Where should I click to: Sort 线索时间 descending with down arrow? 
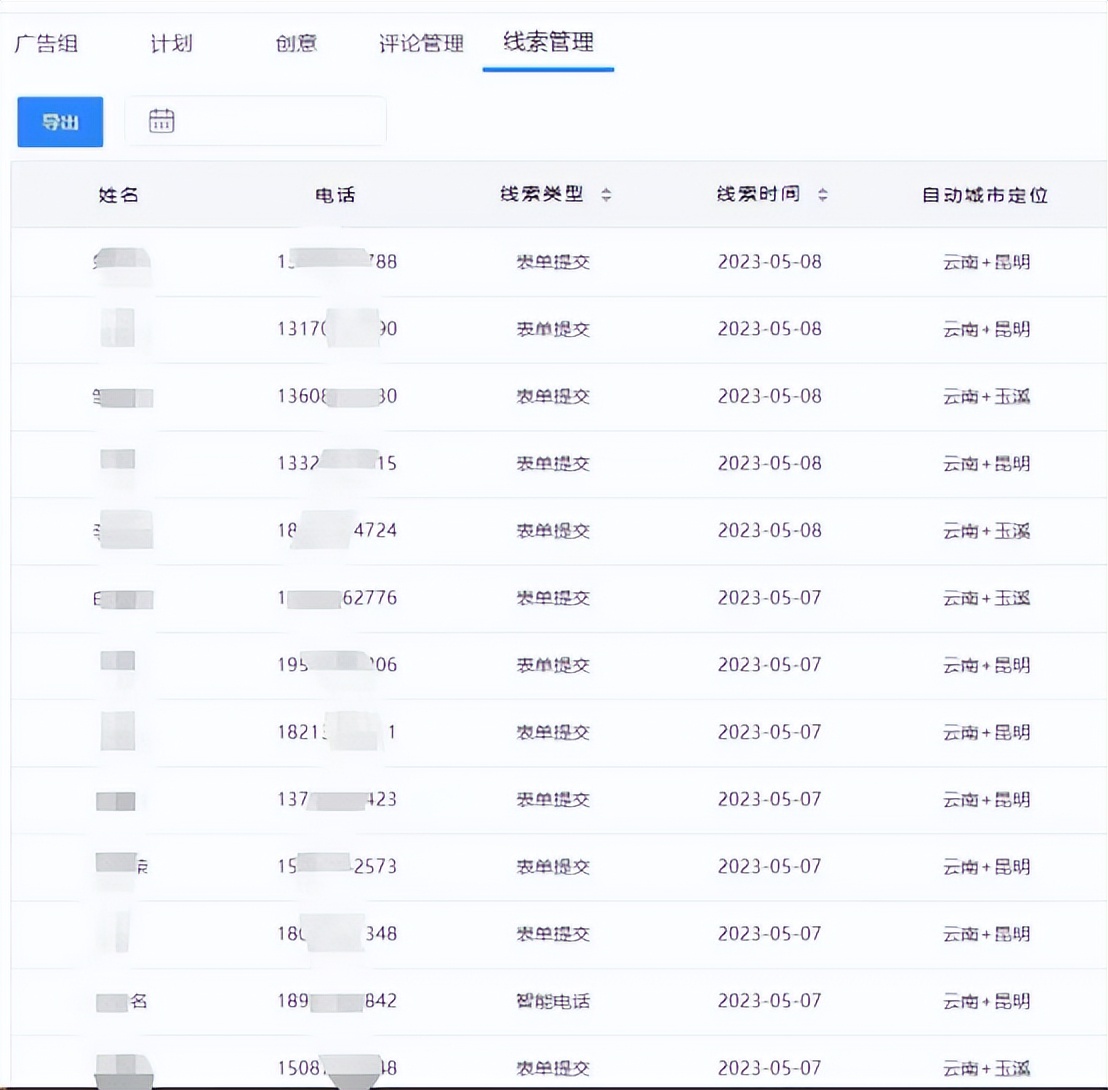pos(822,200)
